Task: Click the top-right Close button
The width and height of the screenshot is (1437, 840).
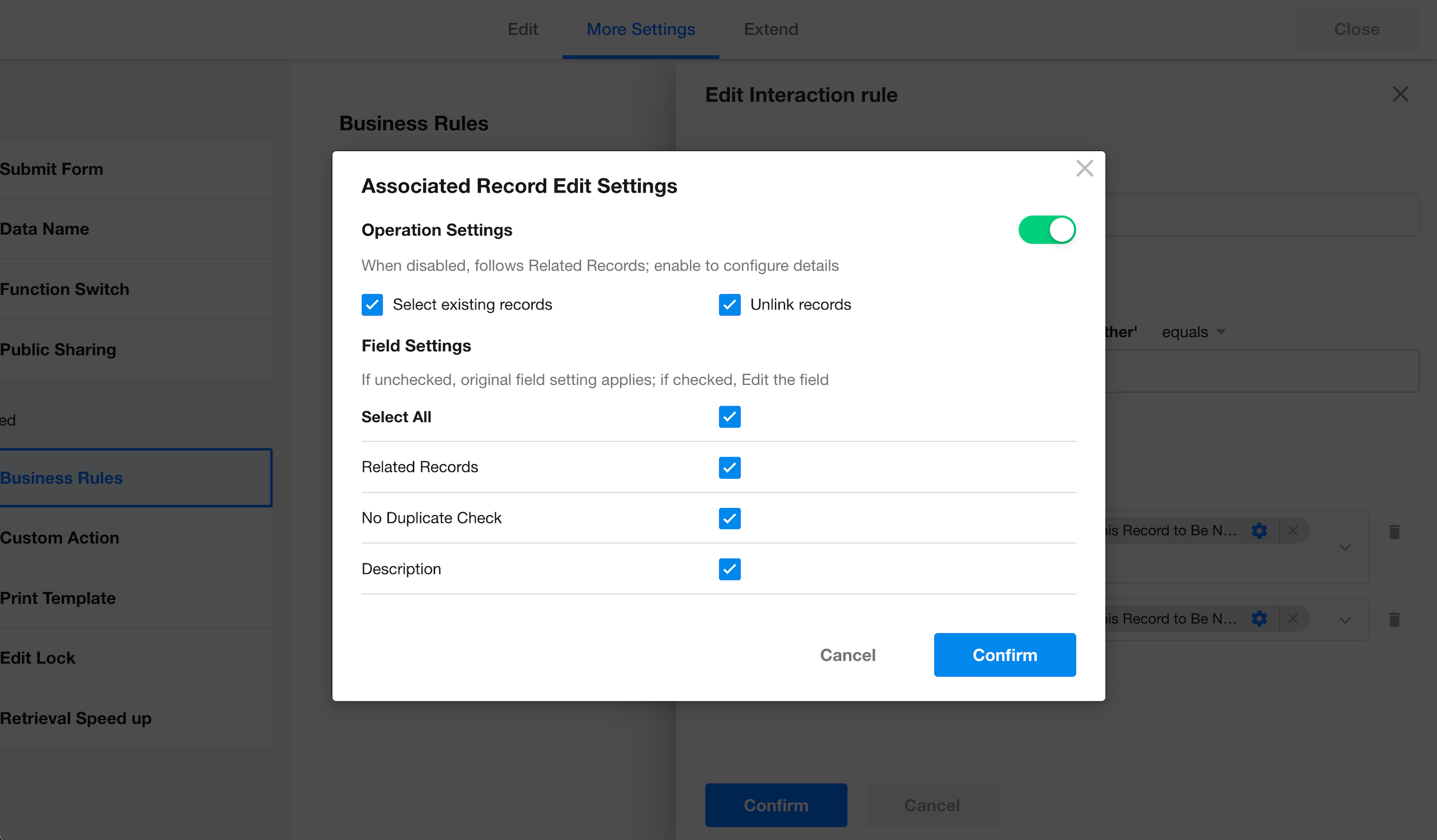Action: (1356, 29)
